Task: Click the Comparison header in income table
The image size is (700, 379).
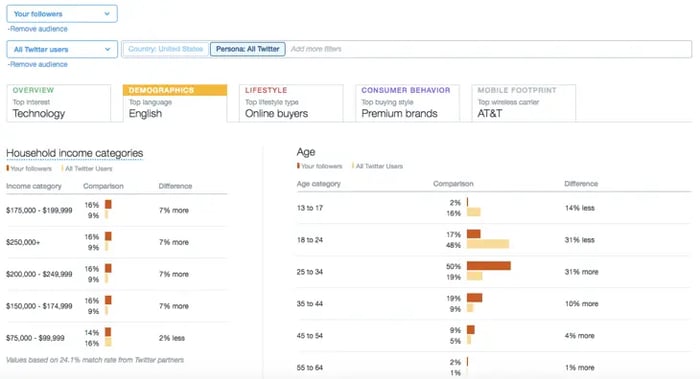Action: [x=103, y=186]
